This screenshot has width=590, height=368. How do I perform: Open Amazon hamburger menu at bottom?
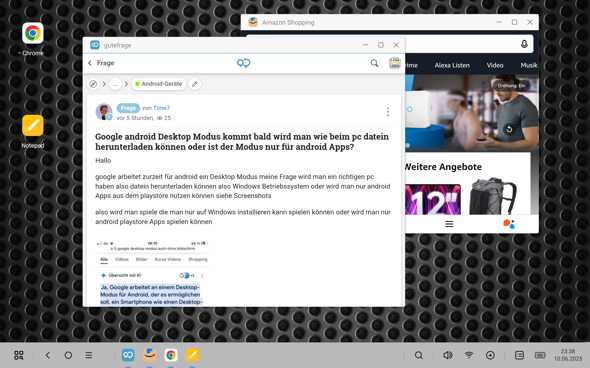tap(449, 224)
